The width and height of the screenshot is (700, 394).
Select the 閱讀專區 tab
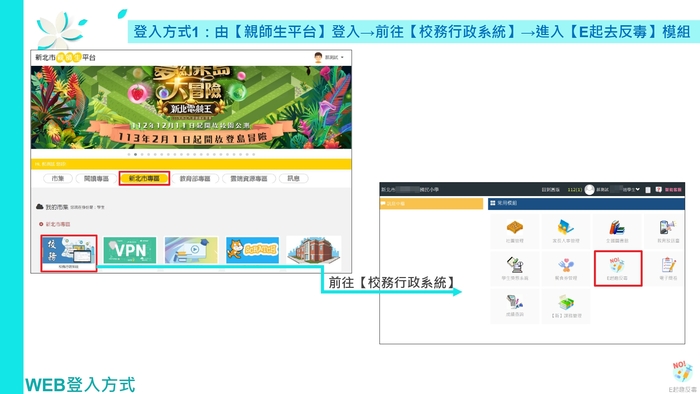(x=96, y=178)
